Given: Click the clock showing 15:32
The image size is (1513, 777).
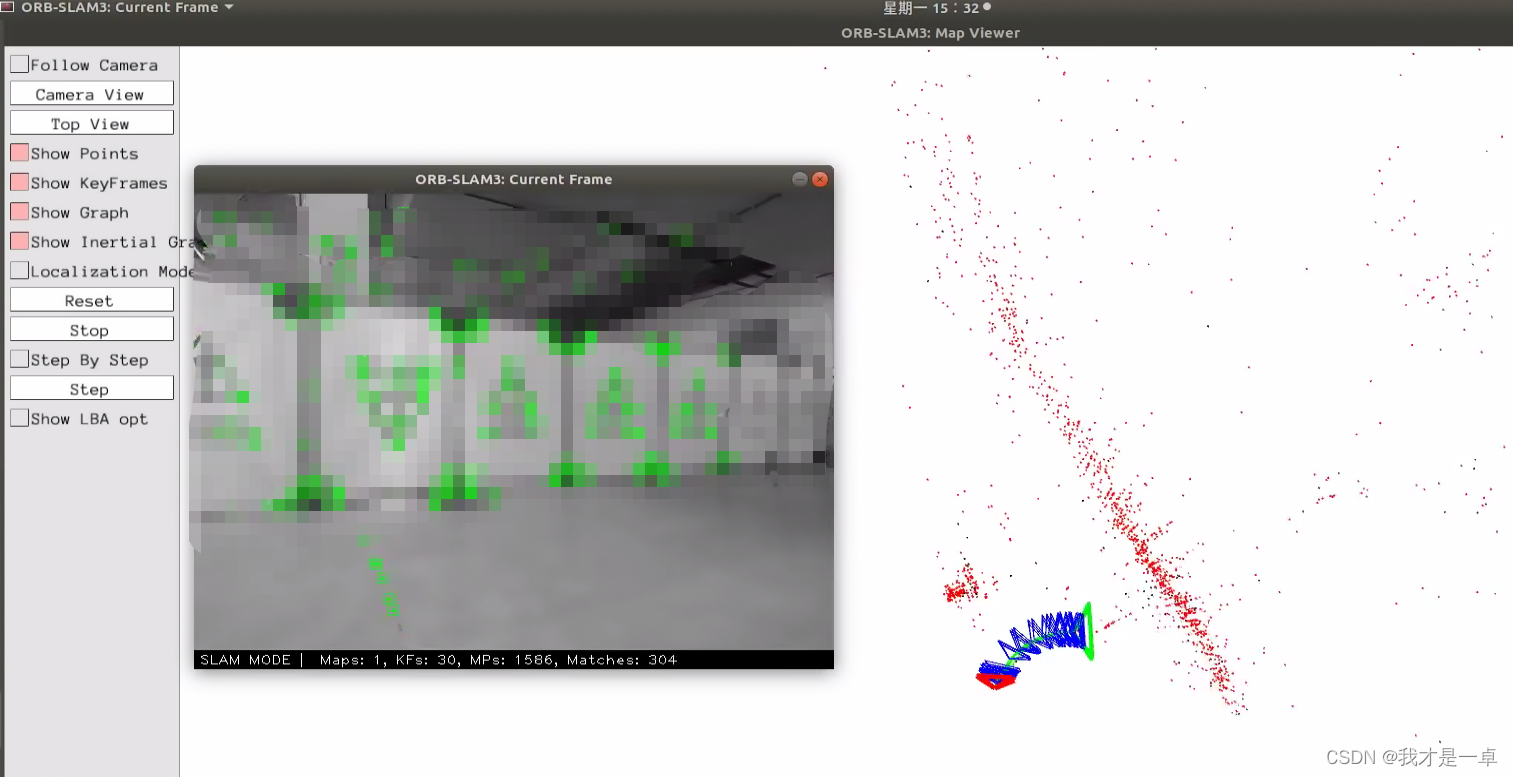Looking at the screenshot, I should (x=928, y=8).
